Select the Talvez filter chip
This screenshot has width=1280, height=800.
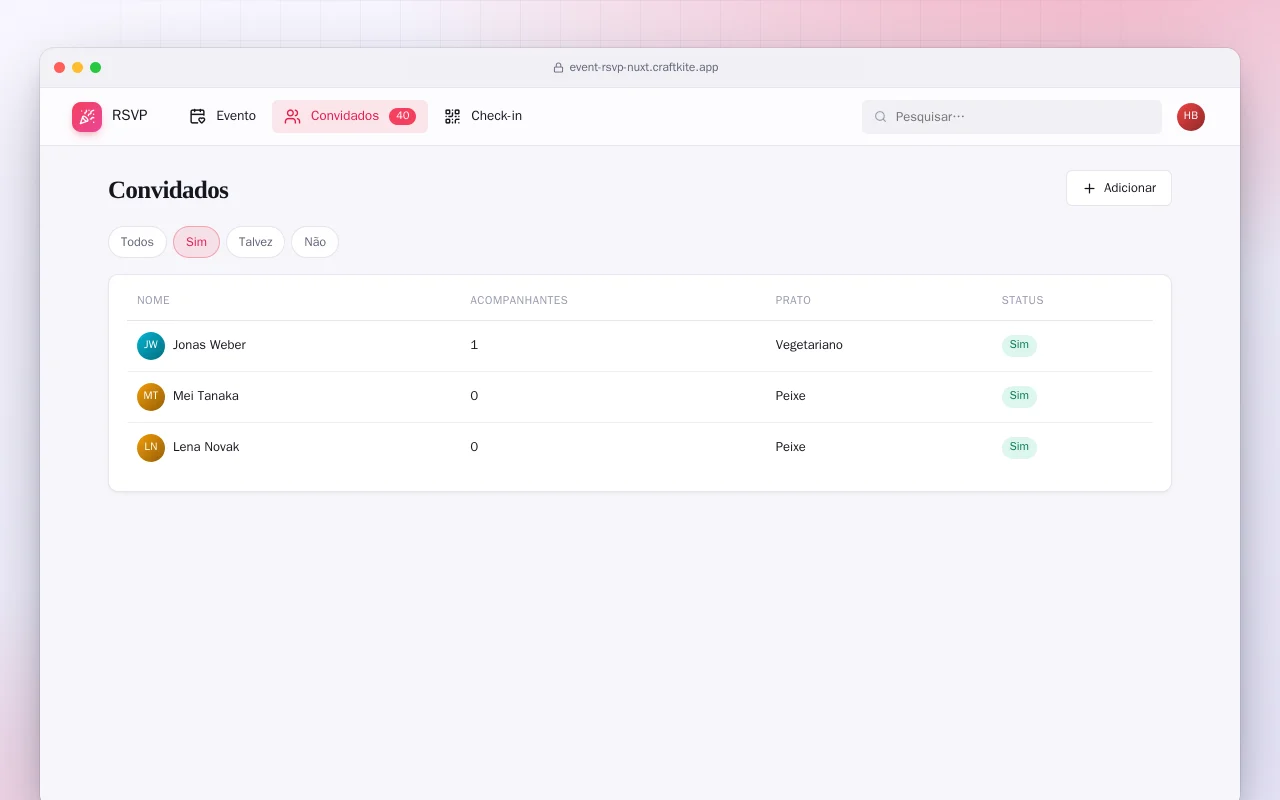[255, 242]
